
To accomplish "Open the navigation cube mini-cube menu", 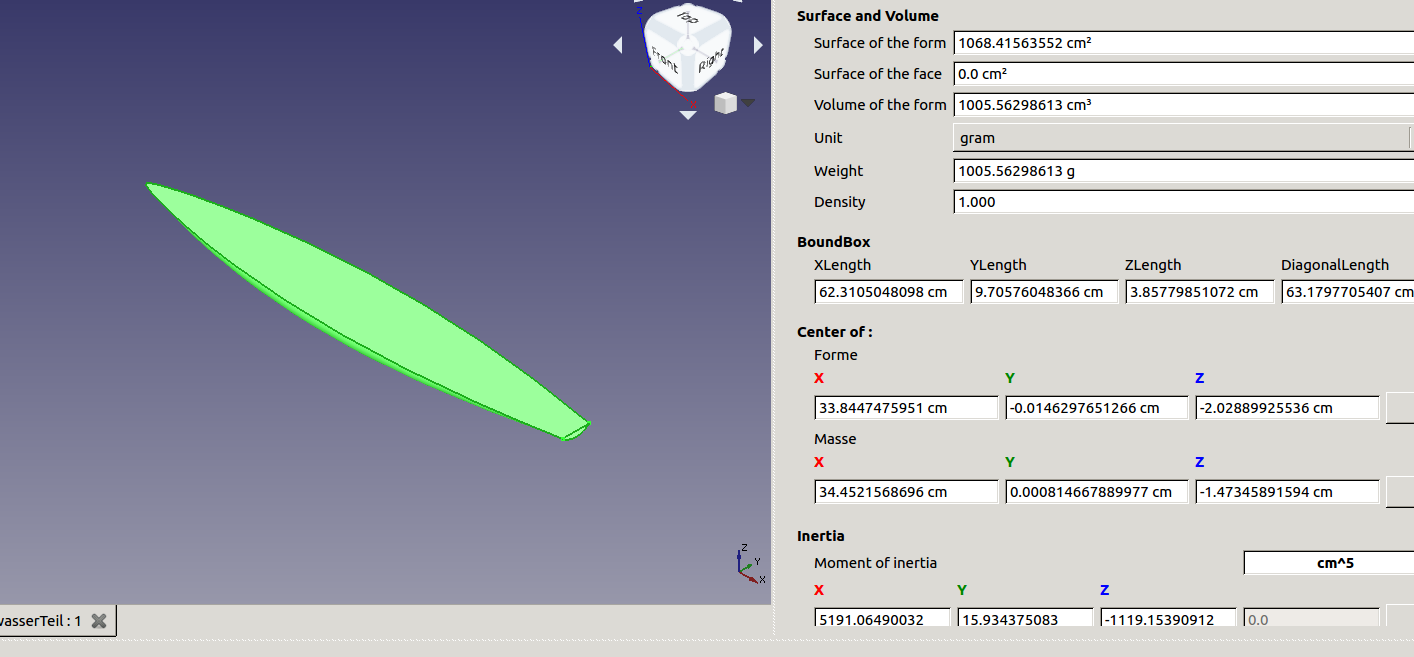I will (x=734, y=103).
